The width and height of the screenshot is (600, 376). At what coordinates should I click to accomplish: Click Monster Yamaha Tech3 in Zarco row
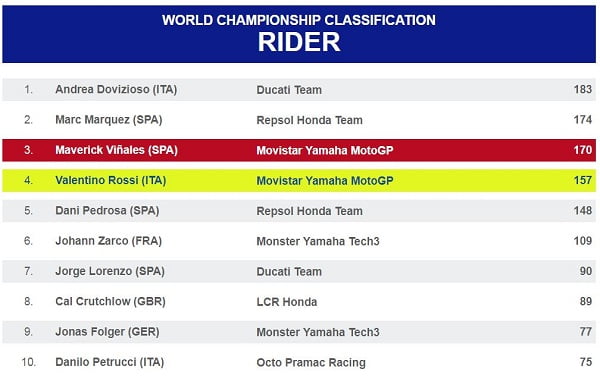pyautogui.click(x=318, y=241)
